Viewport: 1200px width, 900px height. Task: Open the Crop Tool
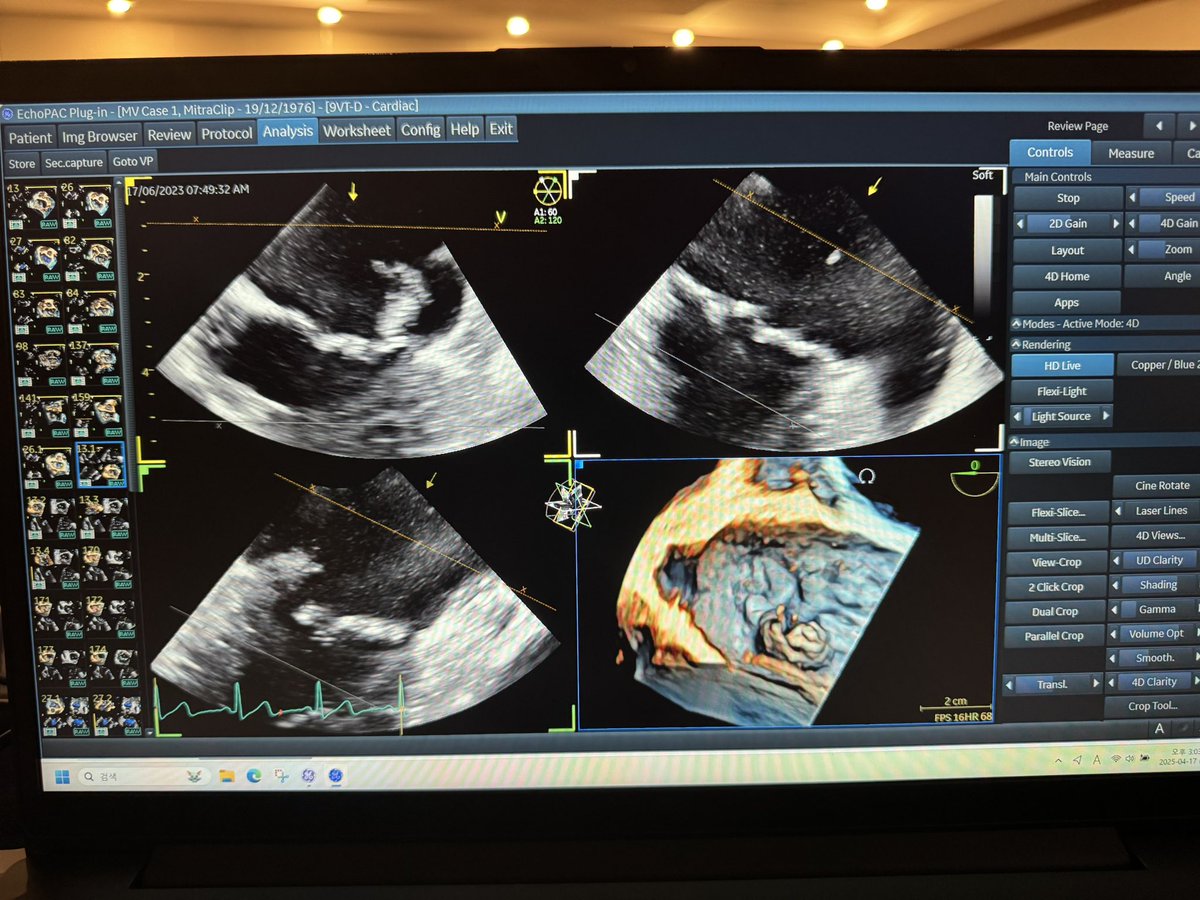(x=1153, y=706)
